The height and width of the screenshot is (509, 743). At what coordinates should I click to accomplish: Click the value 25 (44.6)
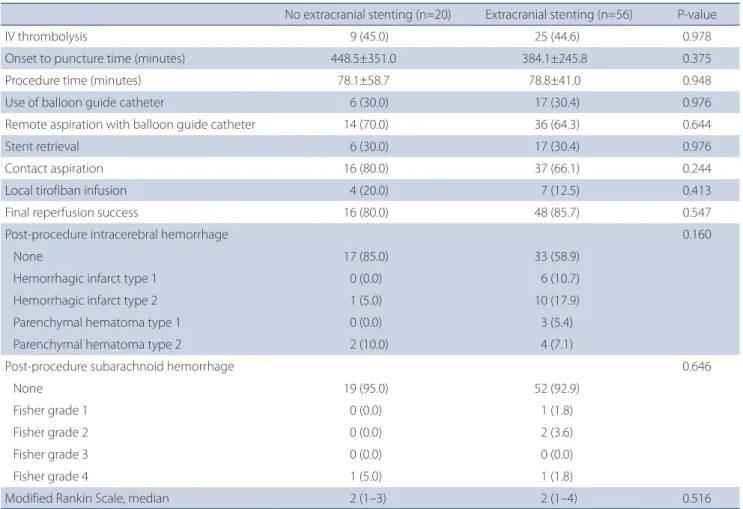[x=557, y=36]
